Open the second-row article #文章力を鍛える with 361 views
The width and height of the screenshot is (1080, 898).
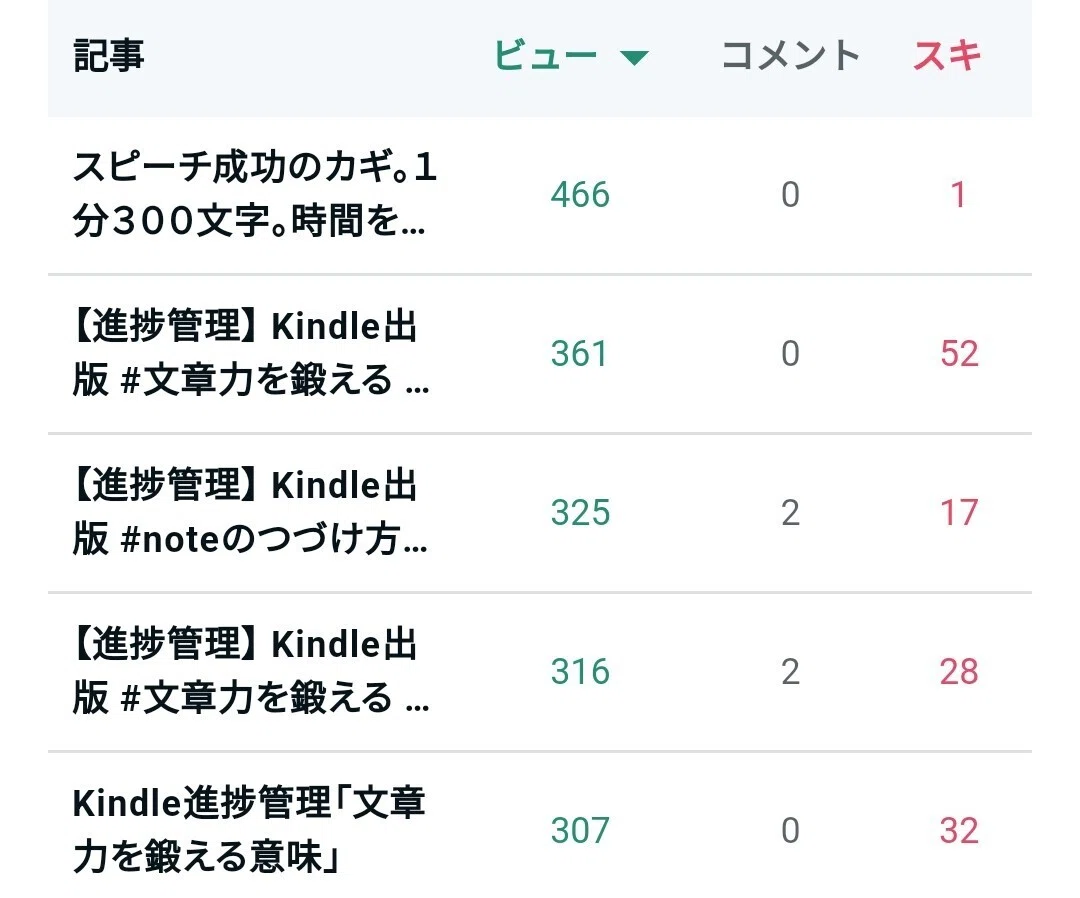point(251,353)
